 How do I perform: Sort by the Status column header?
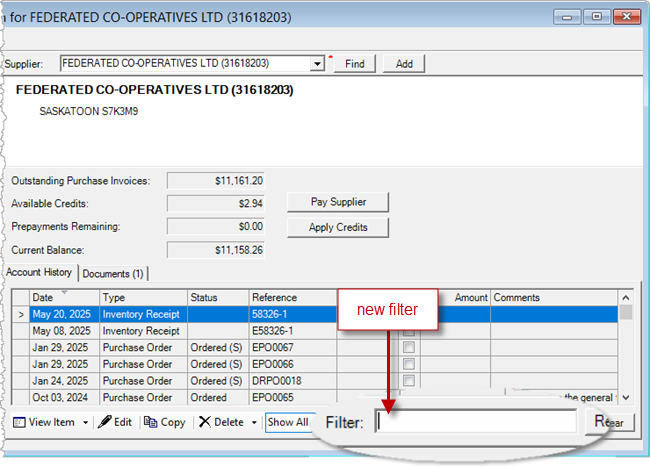(218, 298)
